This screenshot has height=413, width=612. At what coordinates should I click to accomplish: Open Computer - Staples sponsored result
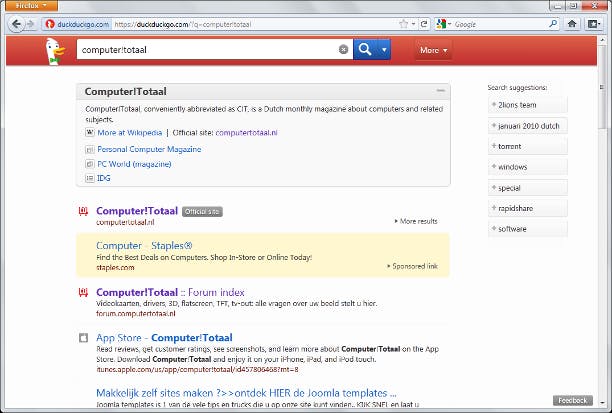(144, 246)
